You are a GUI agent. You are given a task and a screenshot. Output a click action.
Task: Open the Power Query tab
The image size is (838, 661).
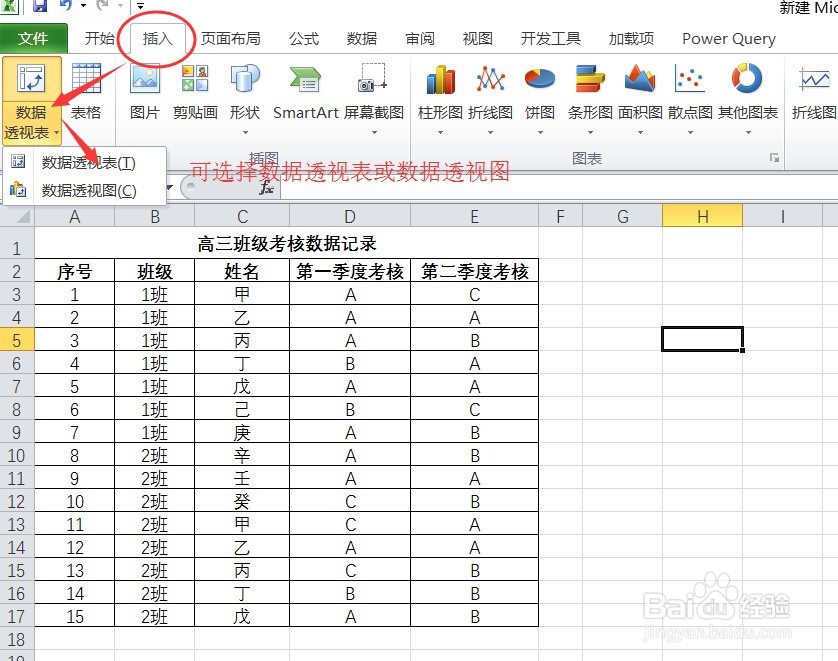click(727, 38)
